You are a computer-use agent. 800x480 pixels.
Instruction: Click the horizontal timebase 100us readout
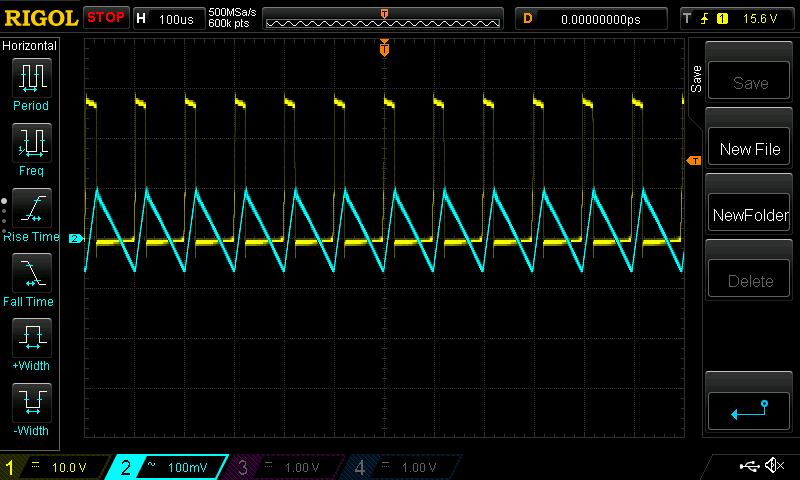point(176,19)
